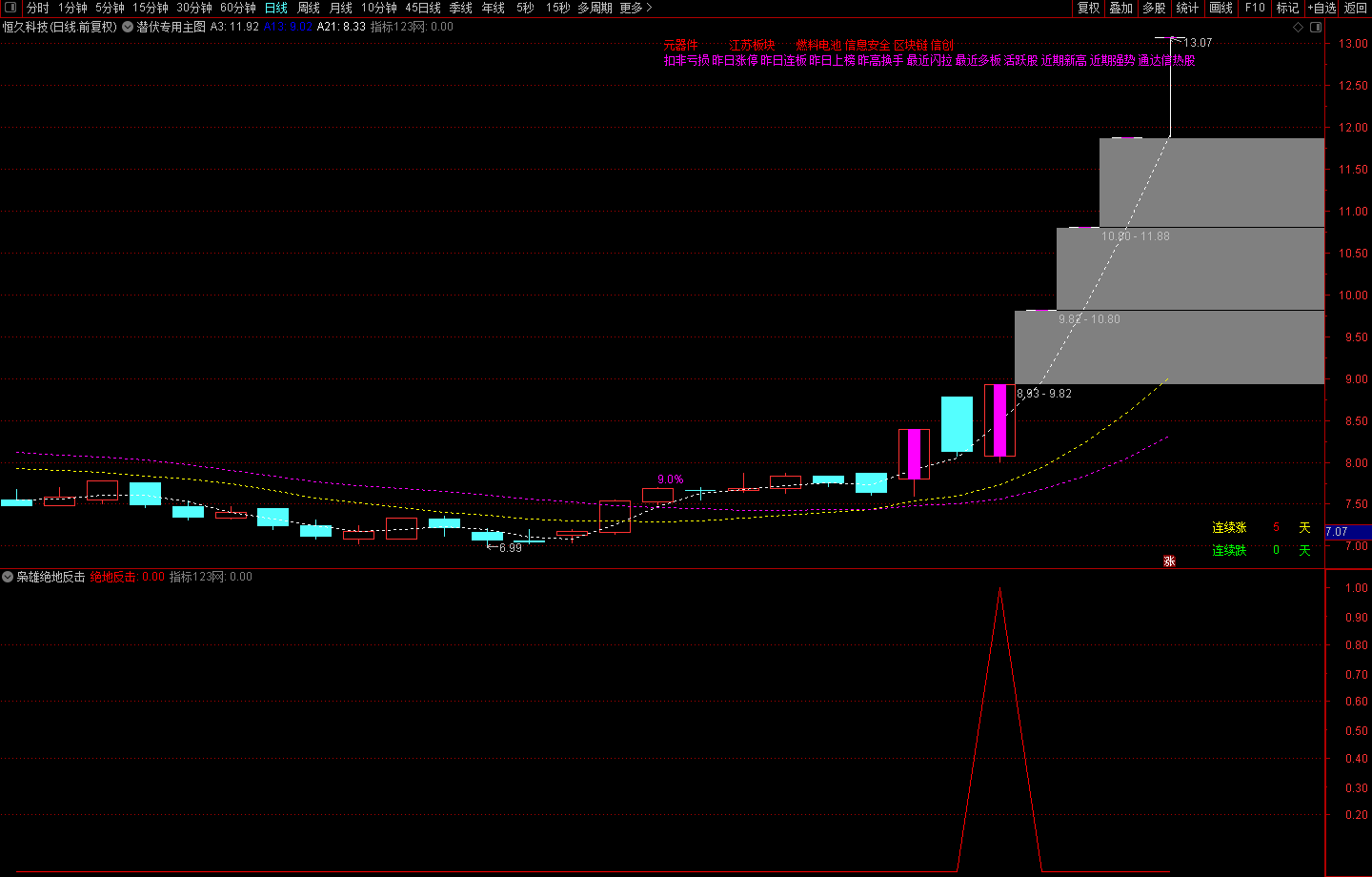Click the right panel toggle icon
This screenshot has width=1372, height=877.
coord(1316,28)
